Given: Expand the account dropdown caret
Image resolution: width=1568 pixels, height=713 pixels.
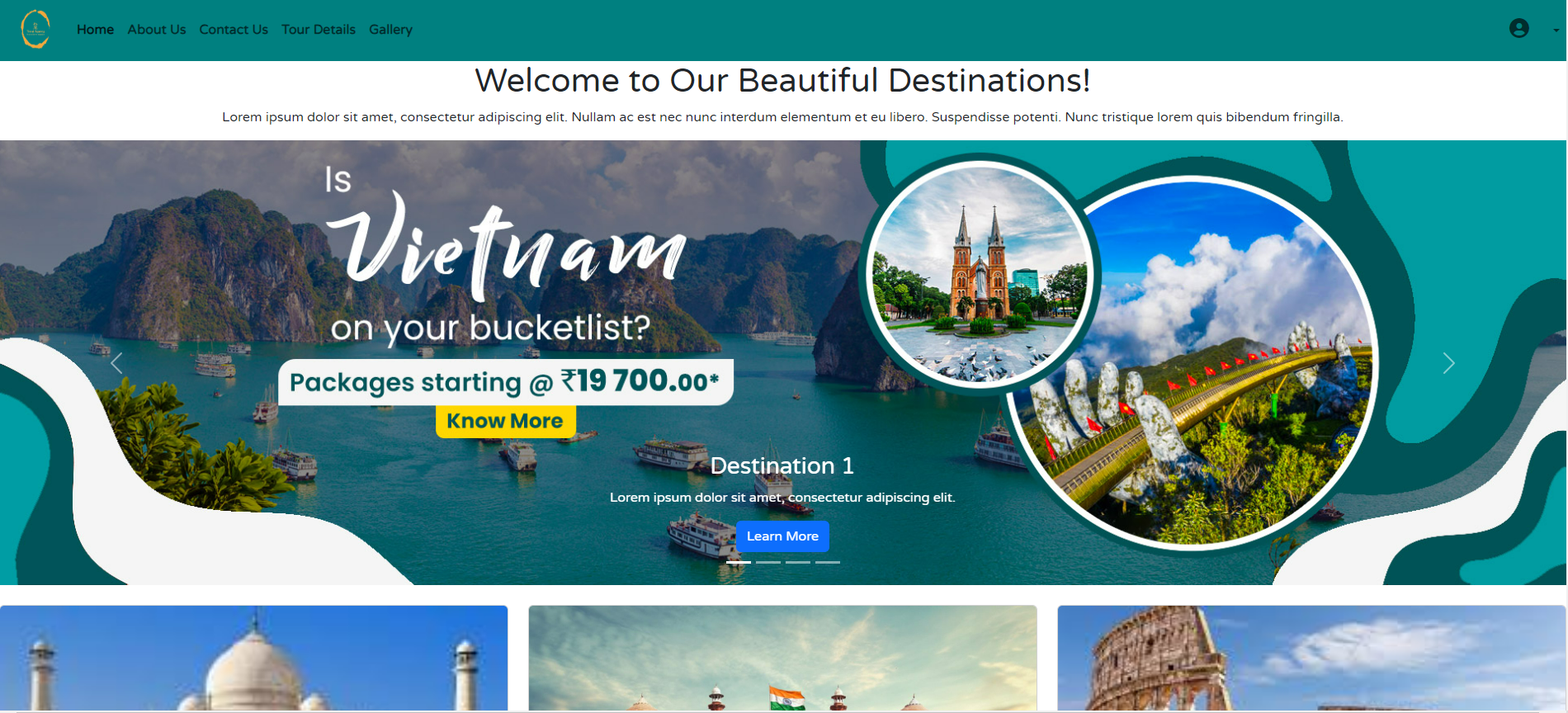Looking at the screenshot, I should click(x=1556, y=31).
